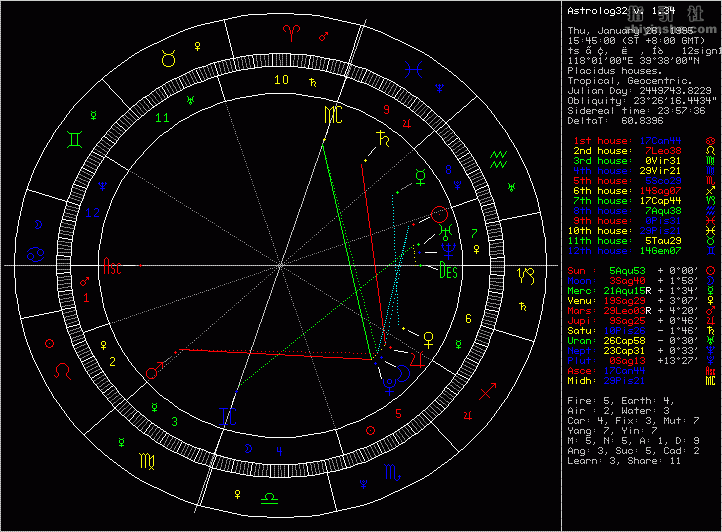The width and height of the screenshot is (722, 532).
Task: Click the green Aquarius waves on the zodiac ring
Action: click(498, 159)
